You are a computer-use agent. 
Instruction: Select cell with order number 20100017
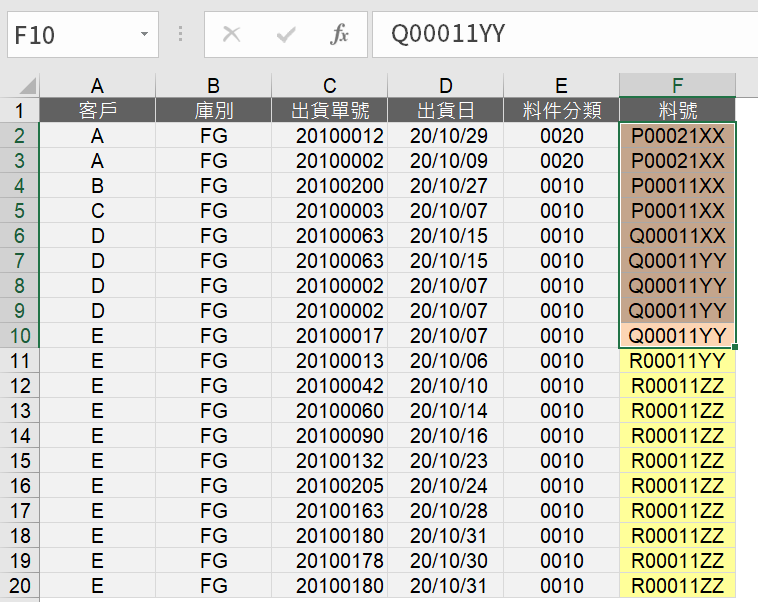pyautogui.click(x=329, y=336)
